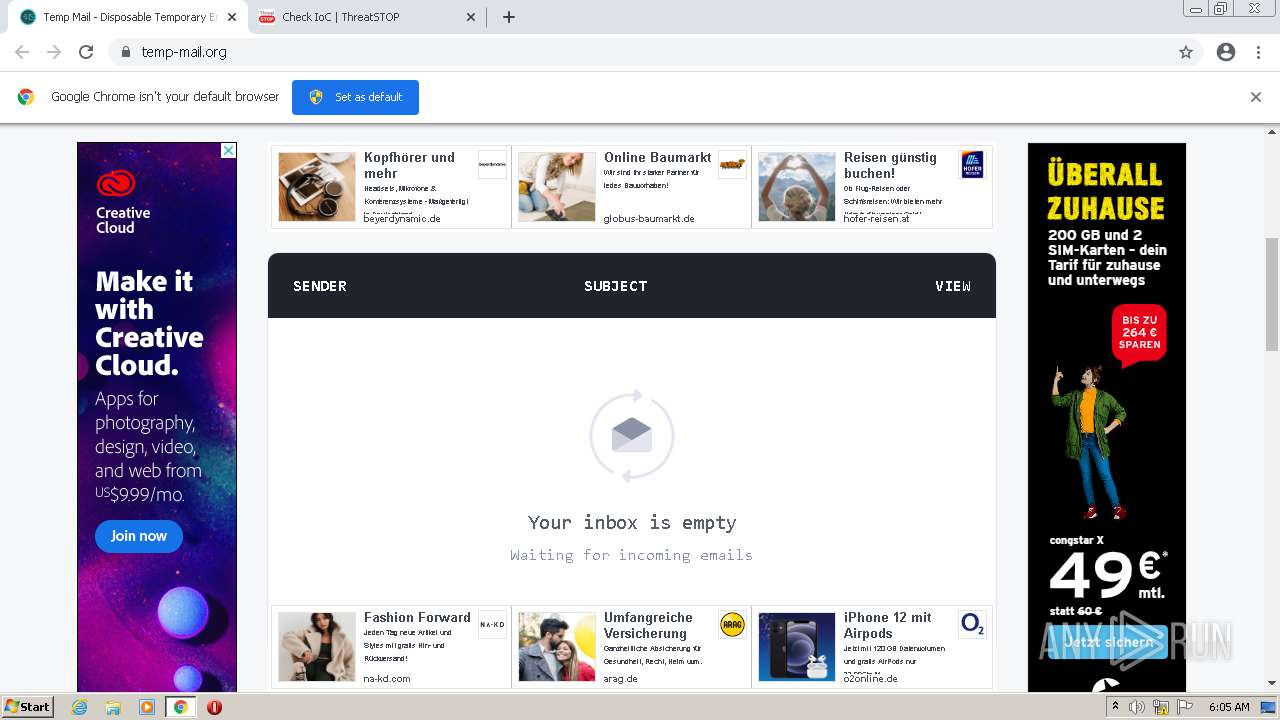Close the Creative Cloud ad with X icon

pyautogui.click(x=228, y=151)
